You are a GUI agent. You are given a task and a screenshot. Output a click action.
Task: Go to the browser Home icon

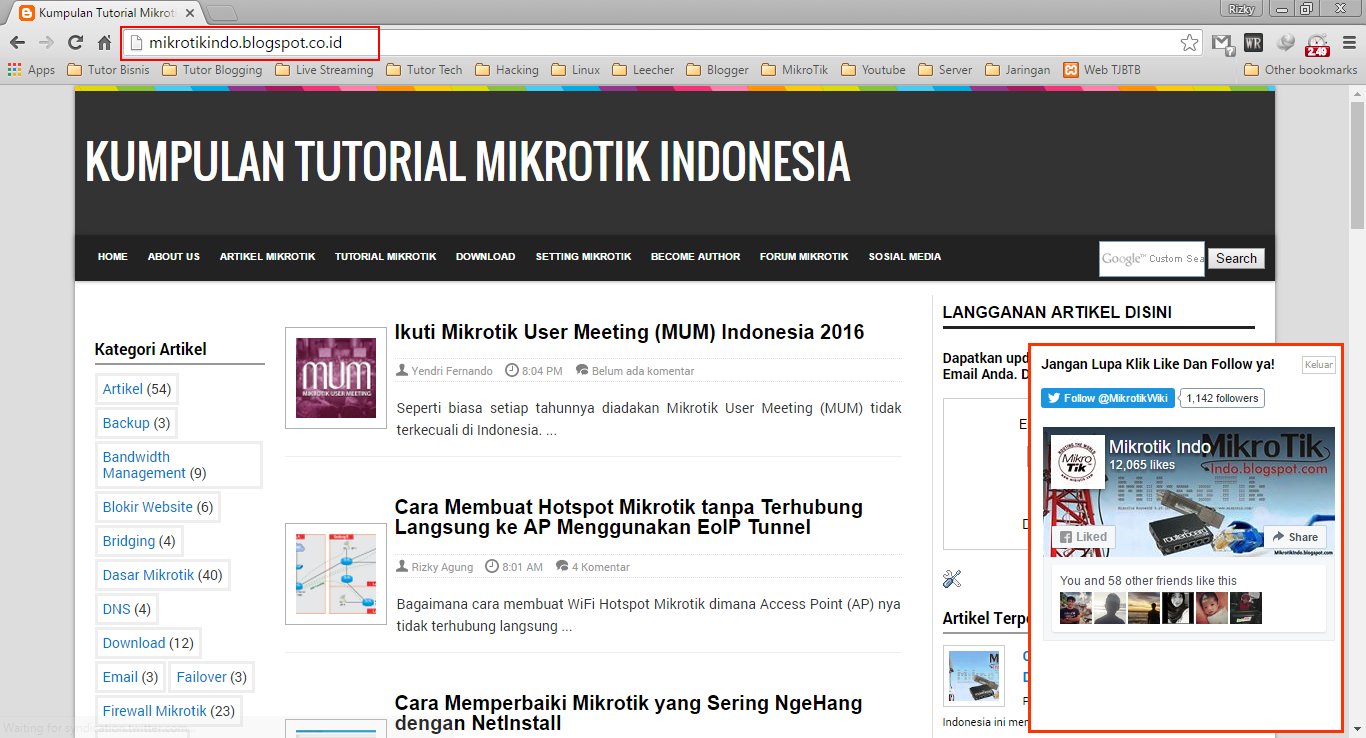104,42
